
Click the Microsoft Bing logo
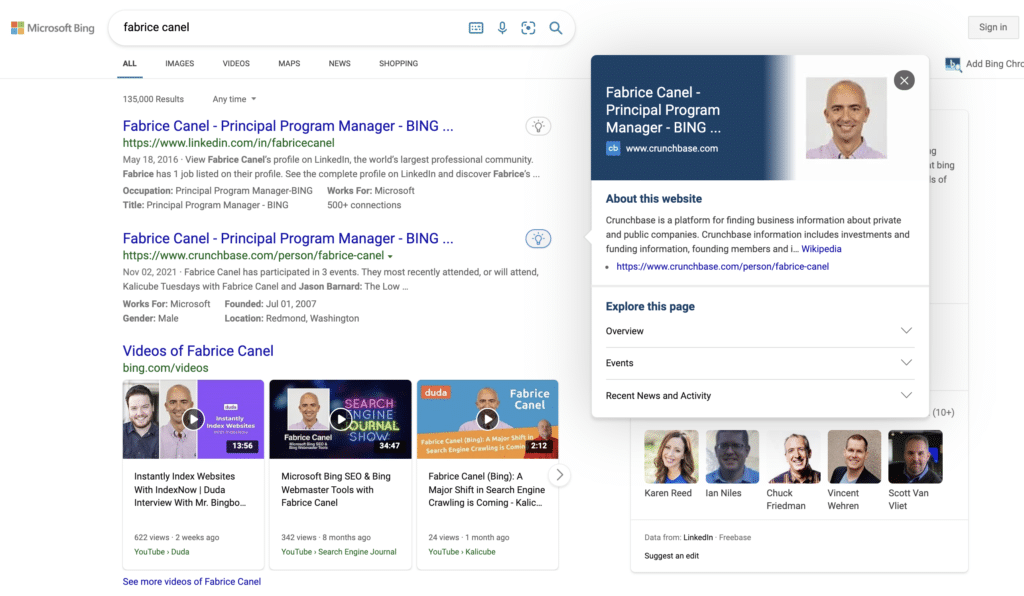[52, 28]
